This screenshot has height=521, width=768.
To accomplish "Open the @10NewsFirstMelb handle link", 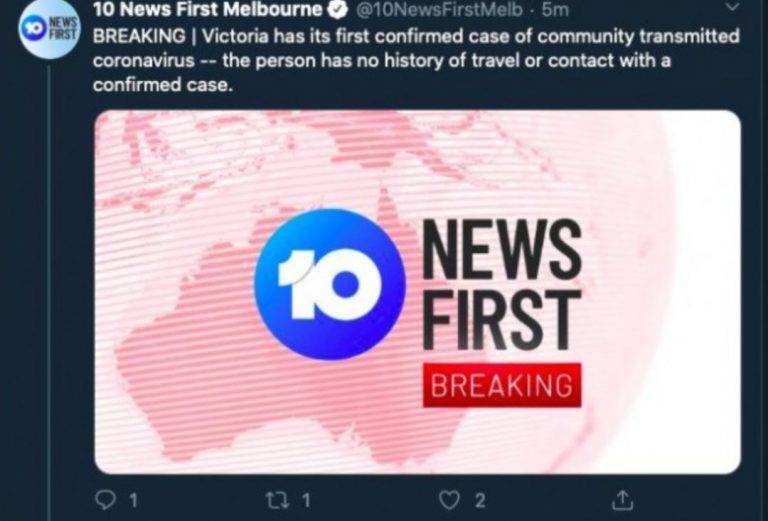I will point(438,10).
